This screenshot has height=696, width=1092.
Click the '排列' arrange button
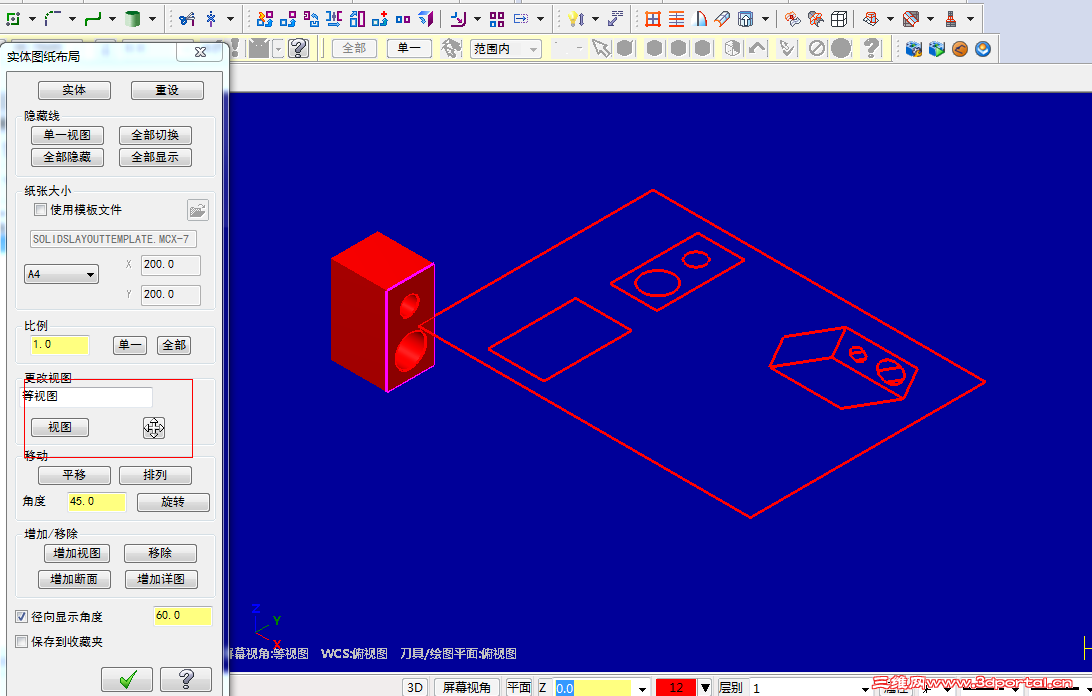(x=155, y=475)
